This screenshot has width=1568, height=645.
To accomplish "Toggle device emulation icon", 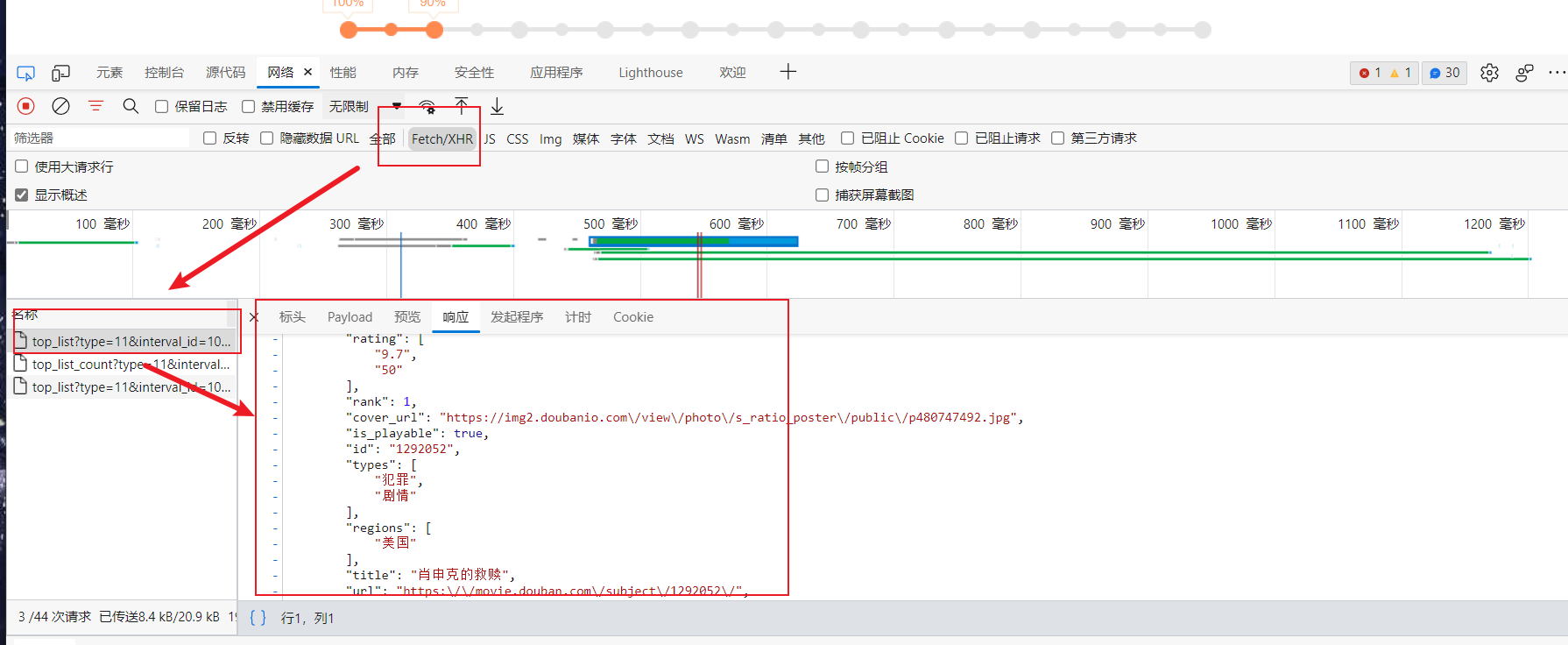I will [60, 73].
